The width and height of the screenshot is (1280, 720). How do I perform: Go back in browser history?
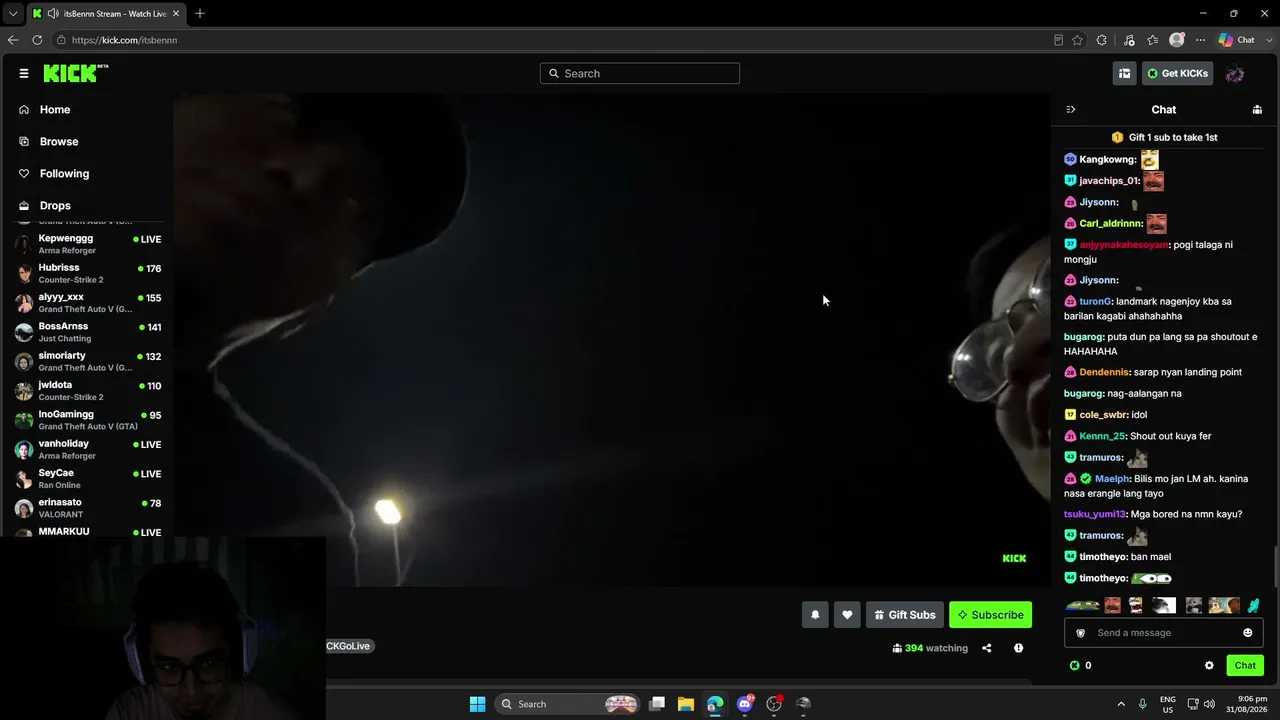pos(13,40)
